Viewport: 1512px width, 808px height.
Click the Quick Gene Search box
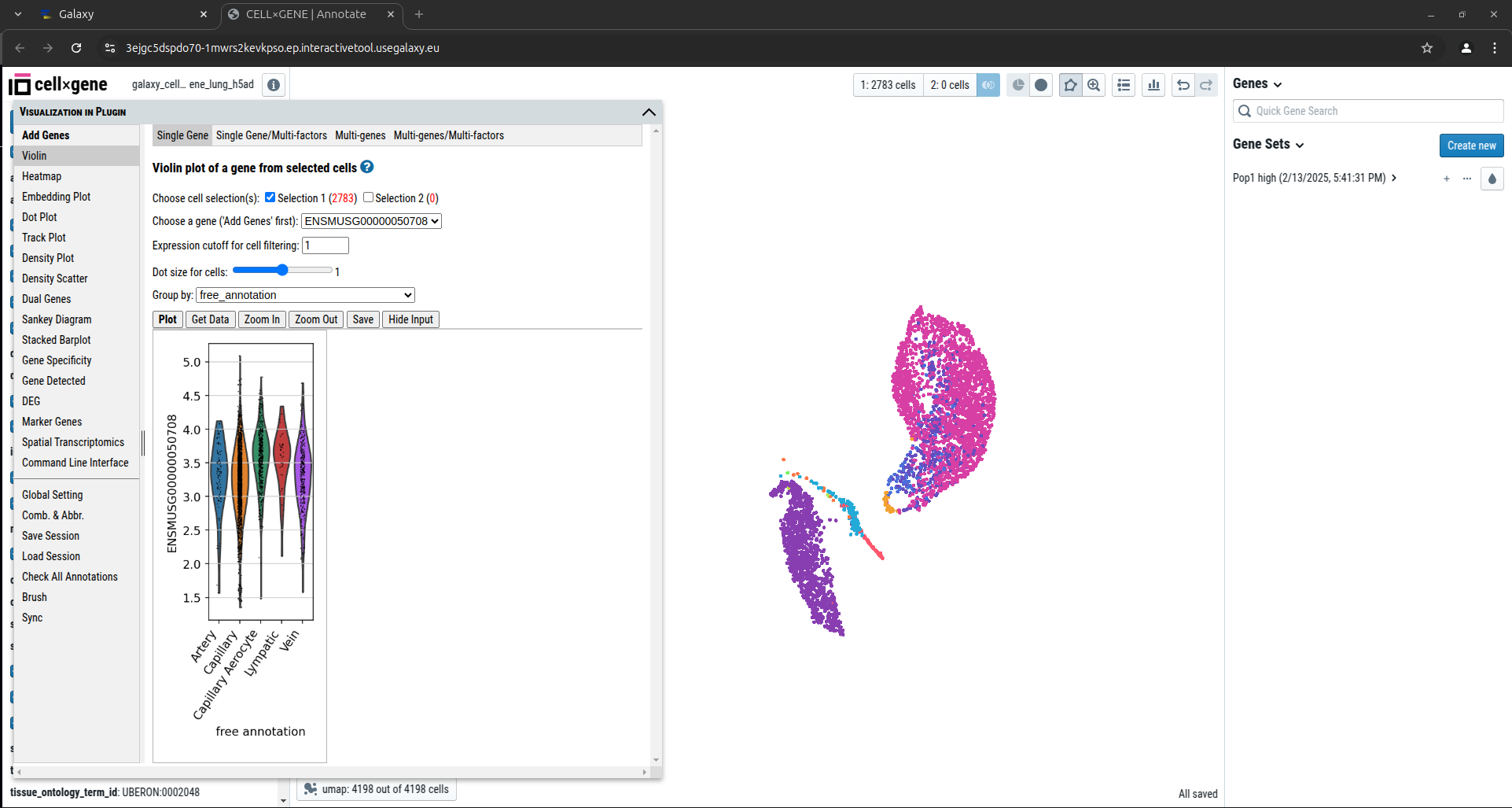point(1368,111)
